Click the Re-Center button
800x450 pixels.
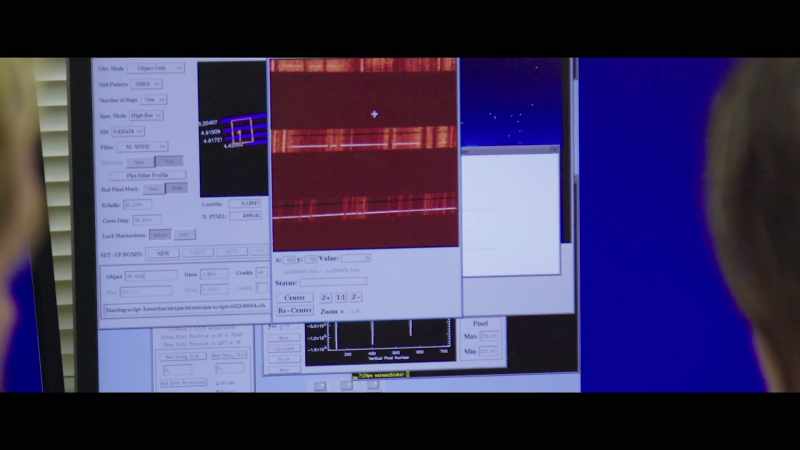tap(294, 310)
